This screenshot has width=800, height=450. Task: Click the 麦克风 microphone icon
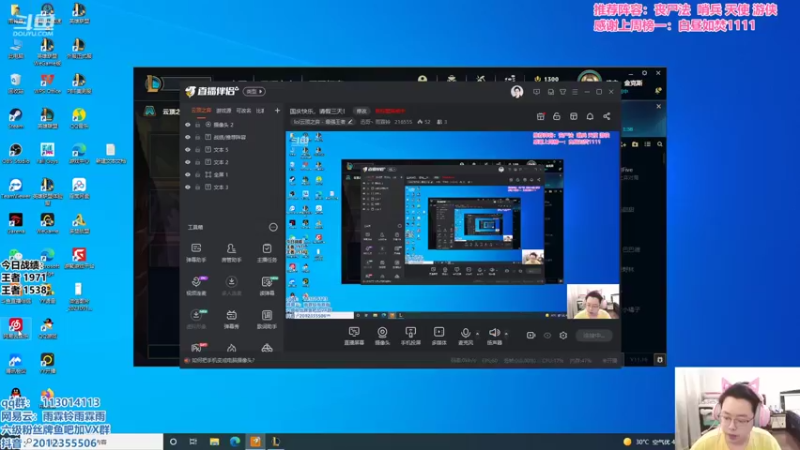click(x=465, y=333)
